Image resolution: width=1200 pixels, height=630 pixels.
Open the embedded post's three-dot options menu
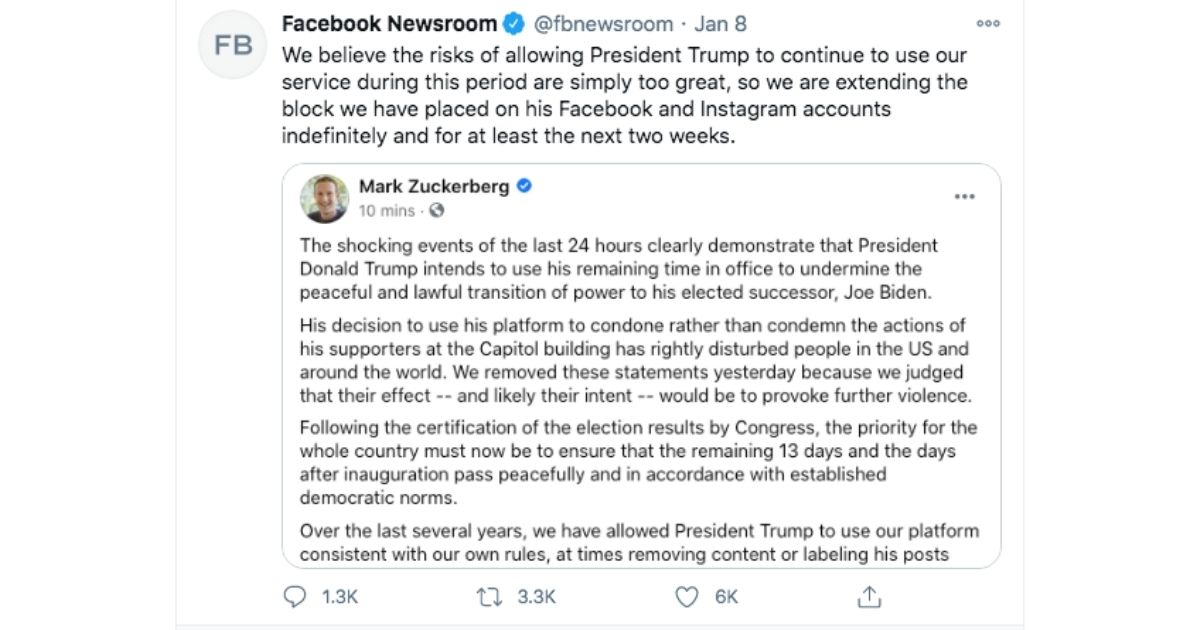[964, 197]
